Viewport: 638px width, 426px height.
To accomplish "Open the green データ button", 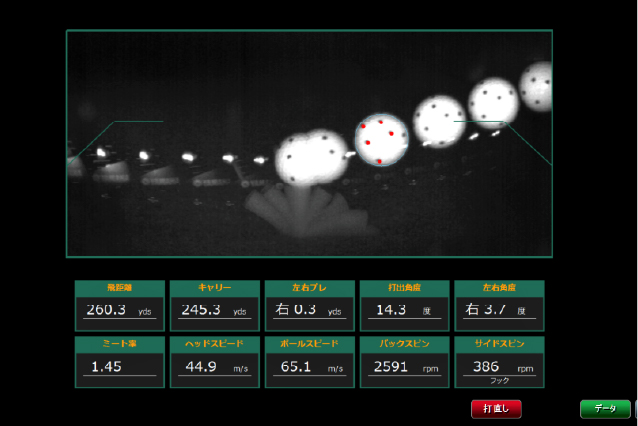I will click(605, 408).
